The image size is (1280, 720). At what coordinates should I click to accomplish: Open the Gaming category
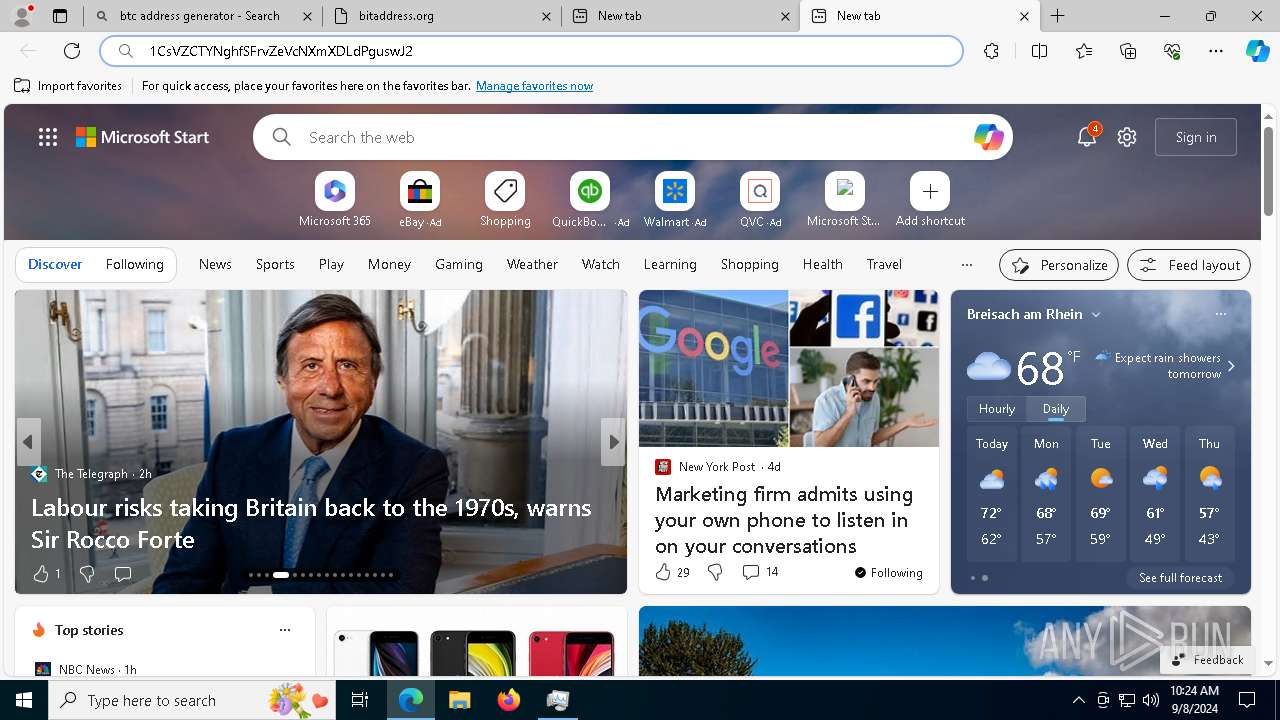pos(459,264)
